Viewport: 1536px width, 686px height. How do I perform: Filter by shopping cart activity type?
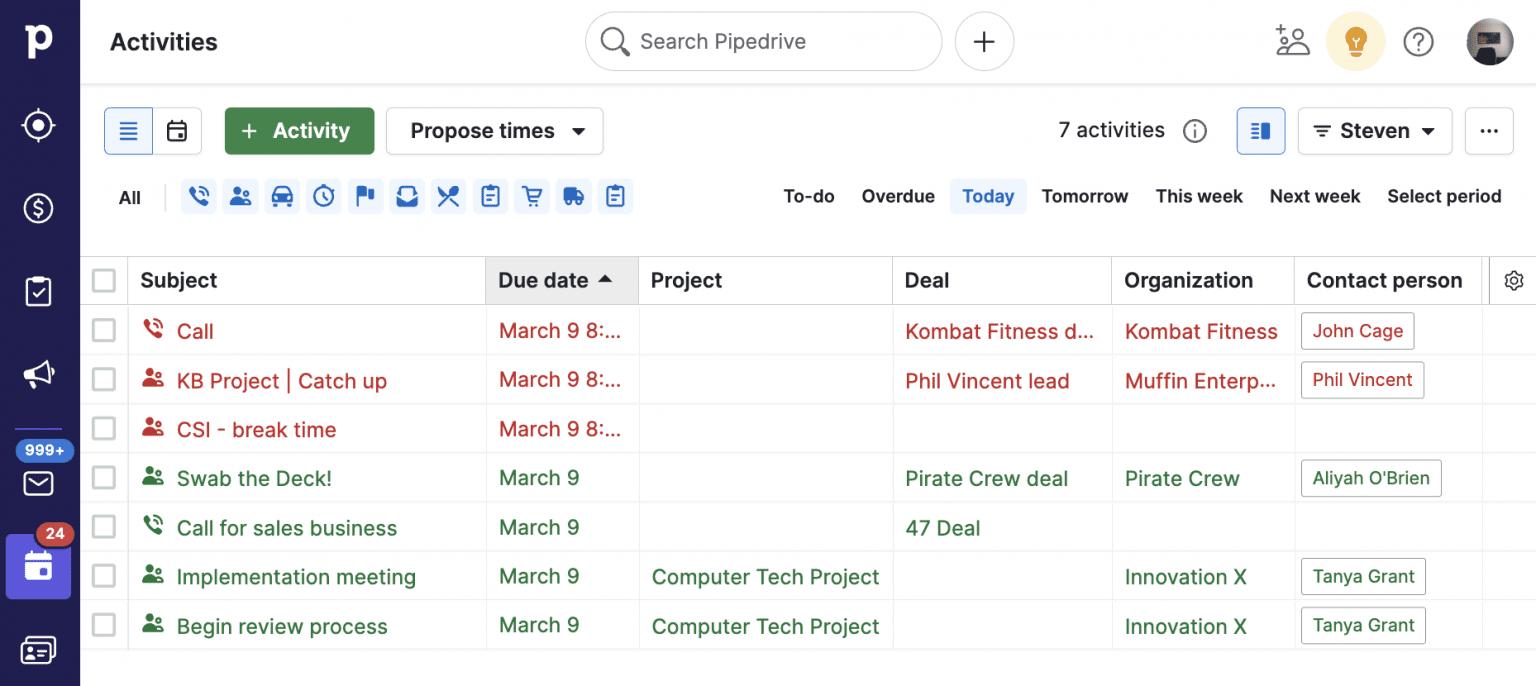click(x=532, y=197)
